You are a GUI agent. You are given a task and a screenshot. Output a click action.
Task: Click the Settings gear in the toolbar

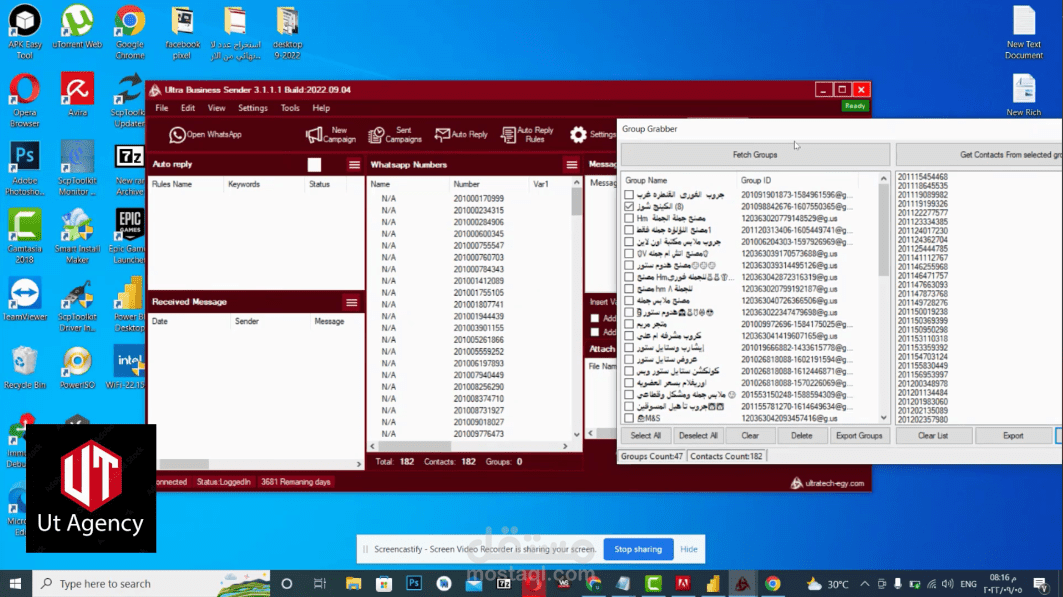(x=593, y=134)
